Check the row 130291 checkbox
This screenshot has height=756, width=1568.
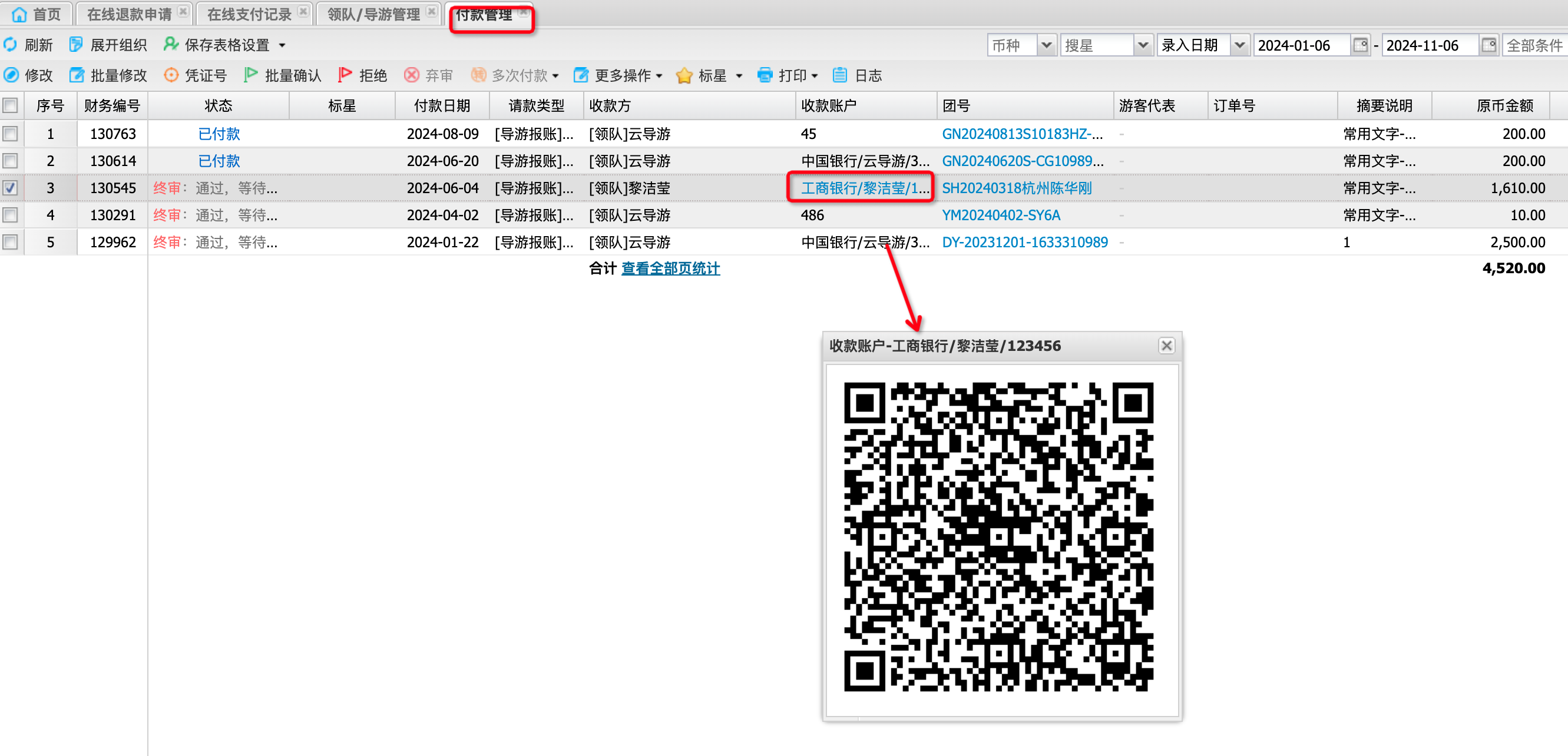click(11, 215)
